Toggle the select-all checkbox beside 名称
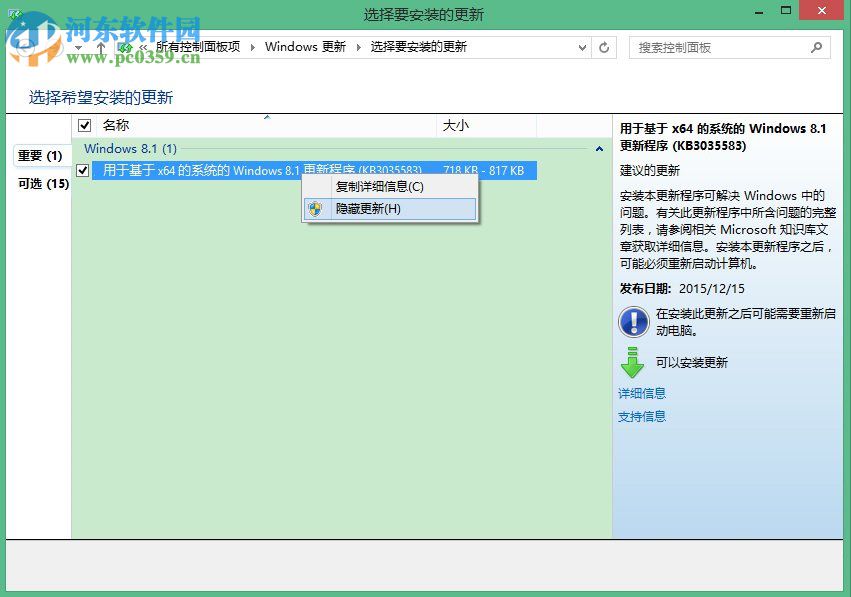The height and width of the screenshot is (597, 851). [85, 125]
